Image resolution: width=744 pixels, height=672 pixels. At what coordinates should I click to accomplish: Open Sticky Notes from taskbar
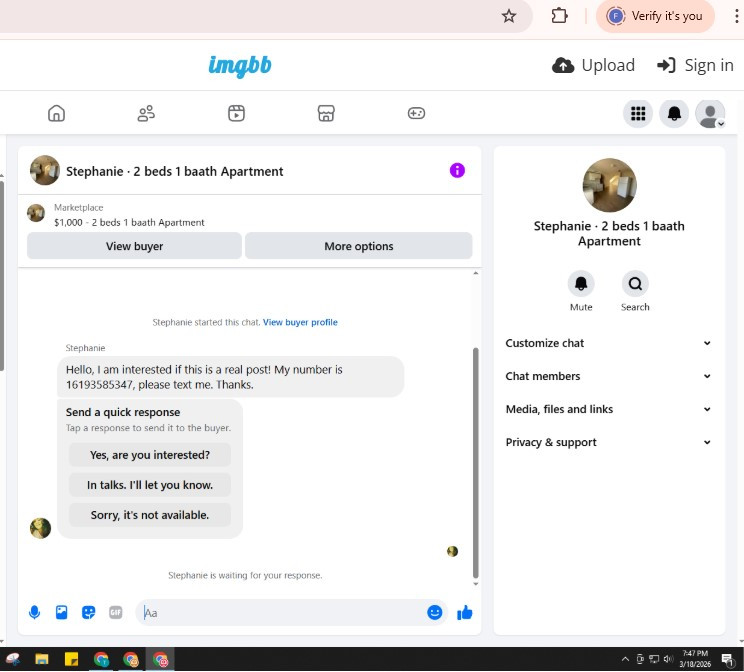pyautogui.click(x=71, y=660)
